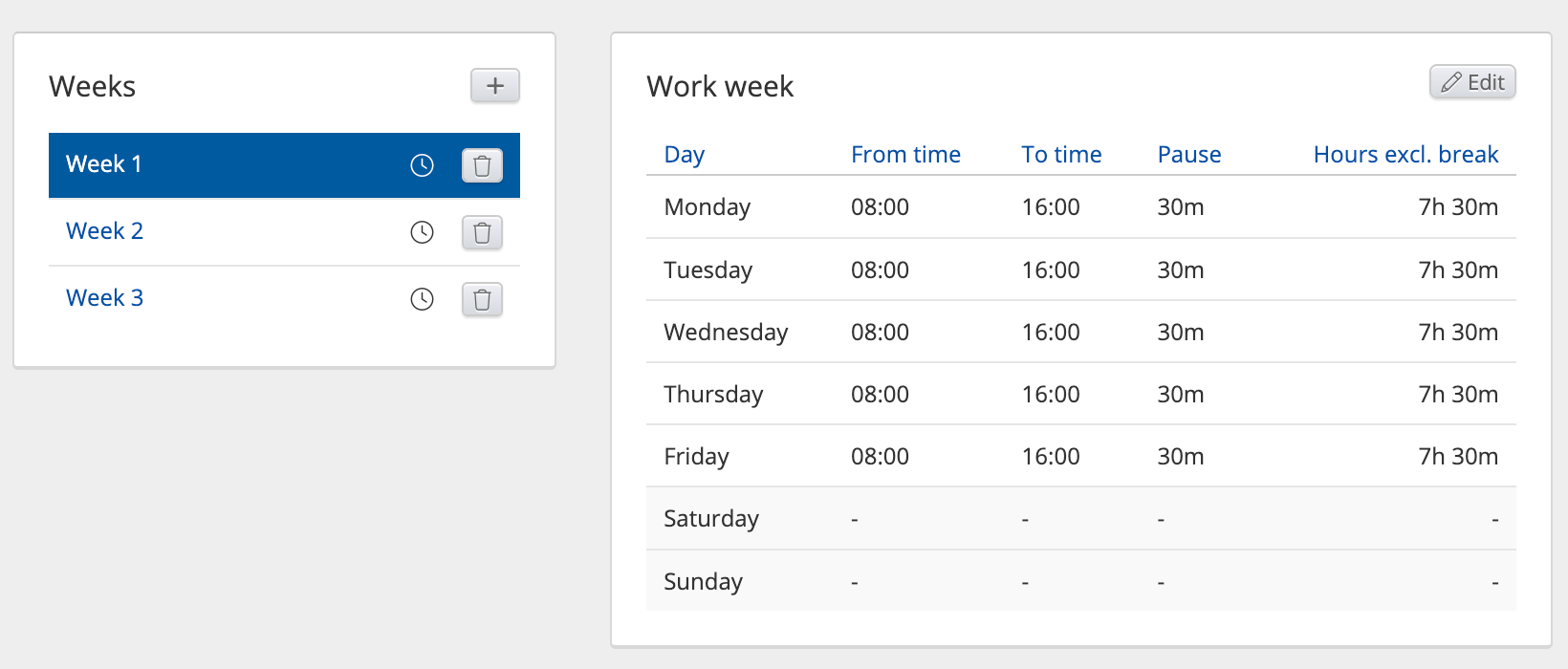
Task: Delete Week 1 with its trash icon
Action: click(482, 165)
